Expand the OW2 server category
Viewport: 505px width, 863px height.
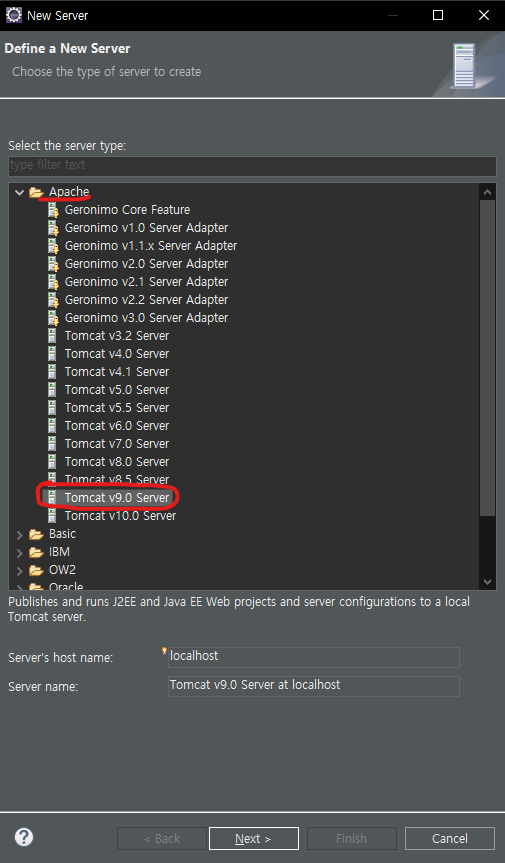(x=19, y=570)
